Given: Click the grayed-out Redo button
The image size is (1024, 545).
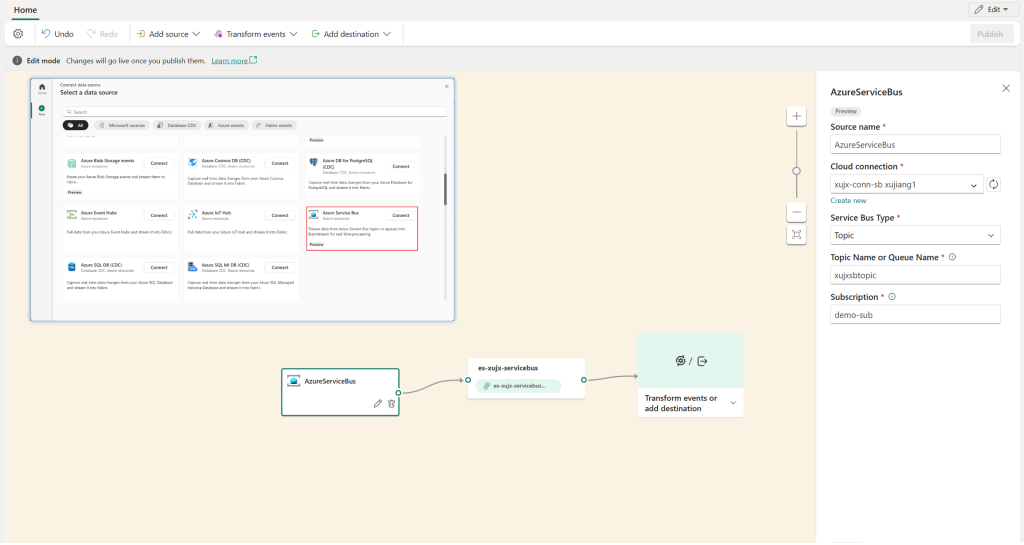Looking at the screenshot, I should (103, 34).
